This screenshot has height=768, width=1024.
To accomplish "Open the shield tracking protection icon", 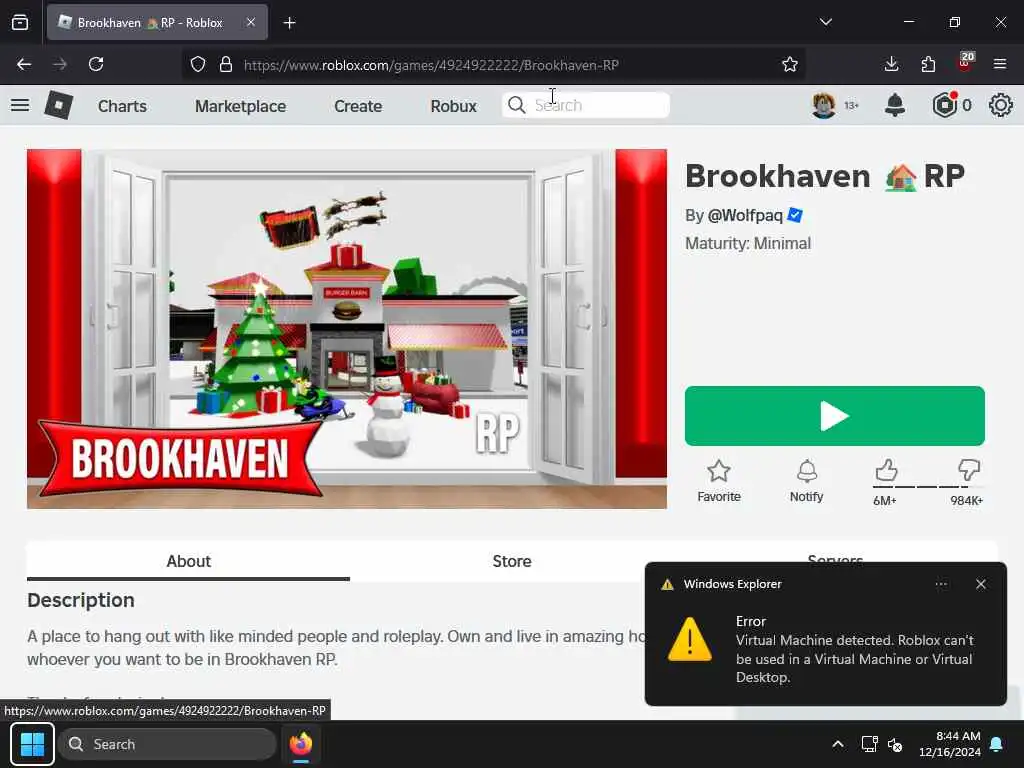I will point(198,64).
